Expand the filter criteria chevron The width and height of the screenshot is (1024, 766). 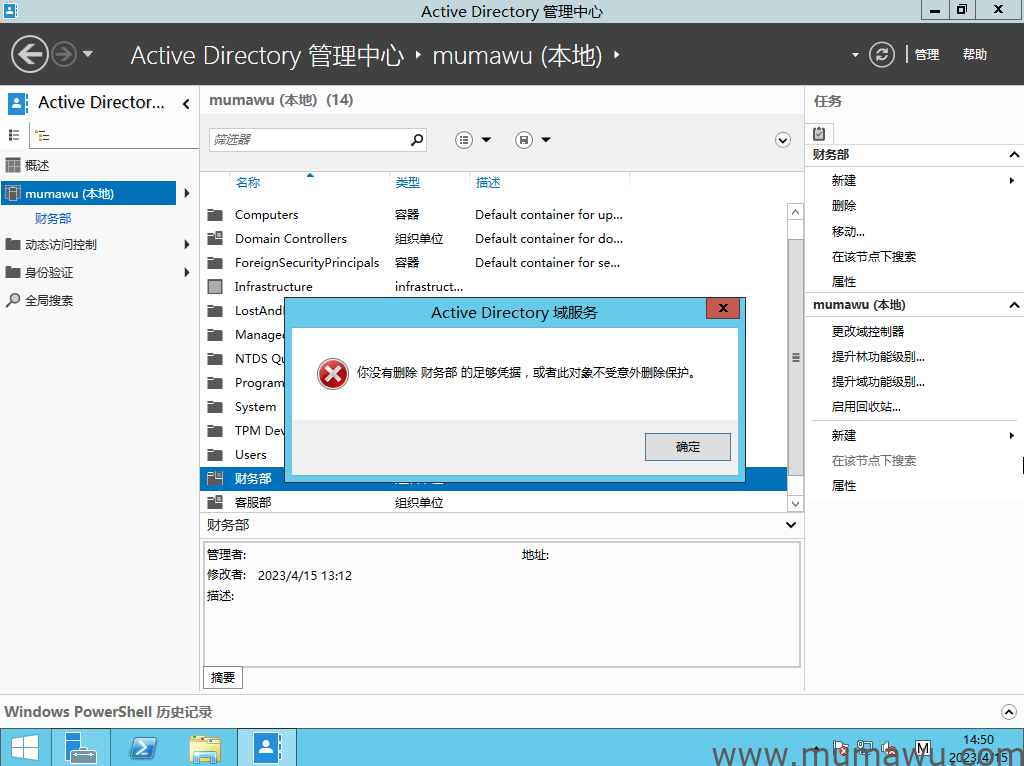pos(783,140)
